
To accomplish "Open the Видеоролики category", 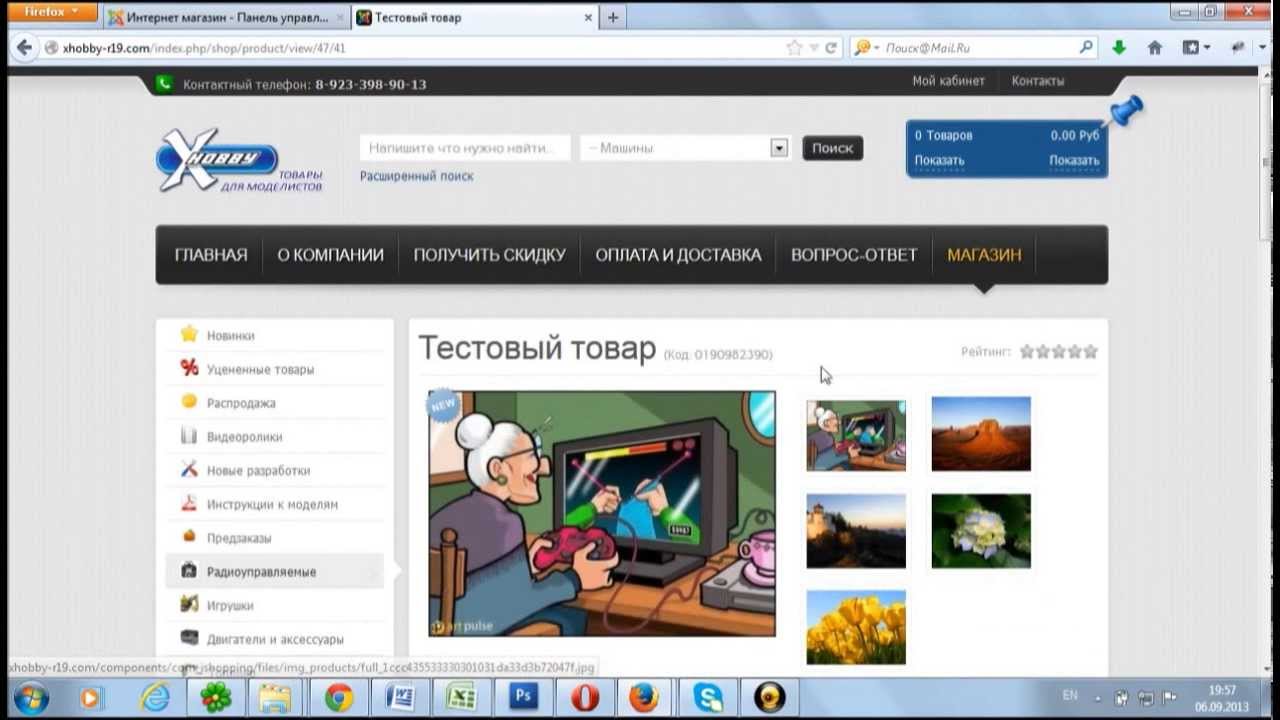I will [x=244, y=437].
